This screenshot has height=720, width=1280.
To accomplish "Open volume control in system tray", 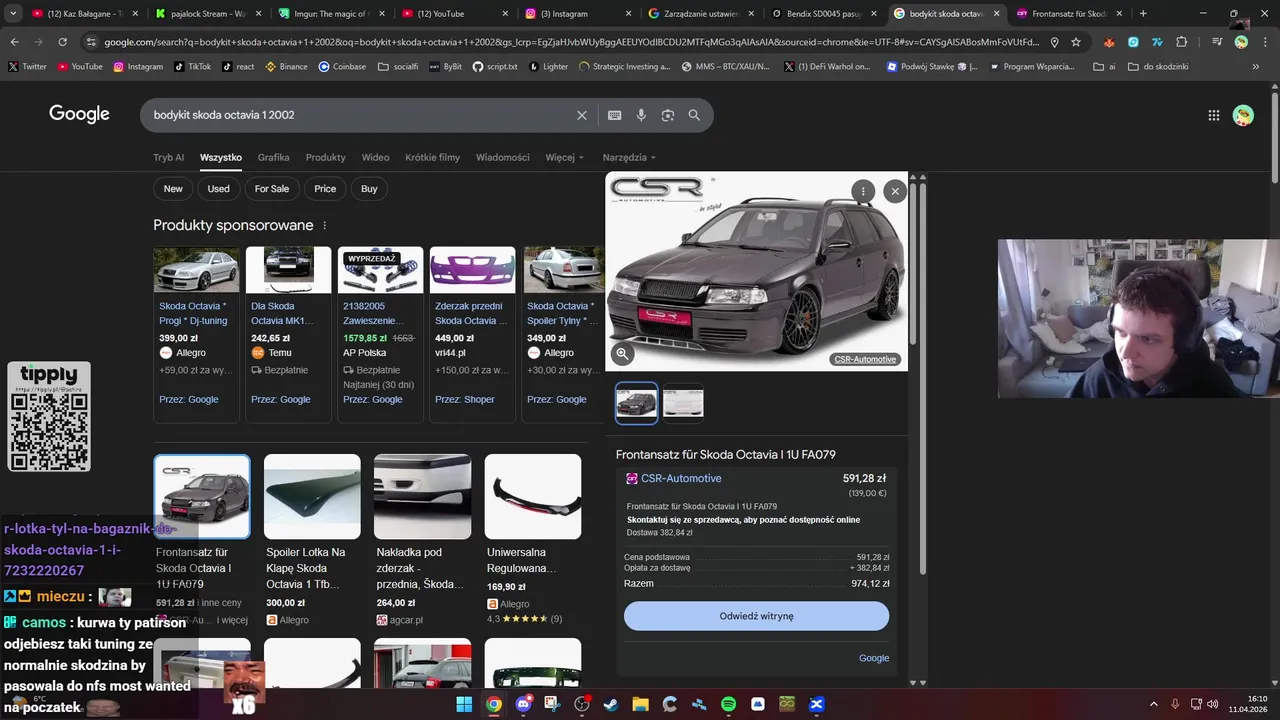I will [1212, 704].
